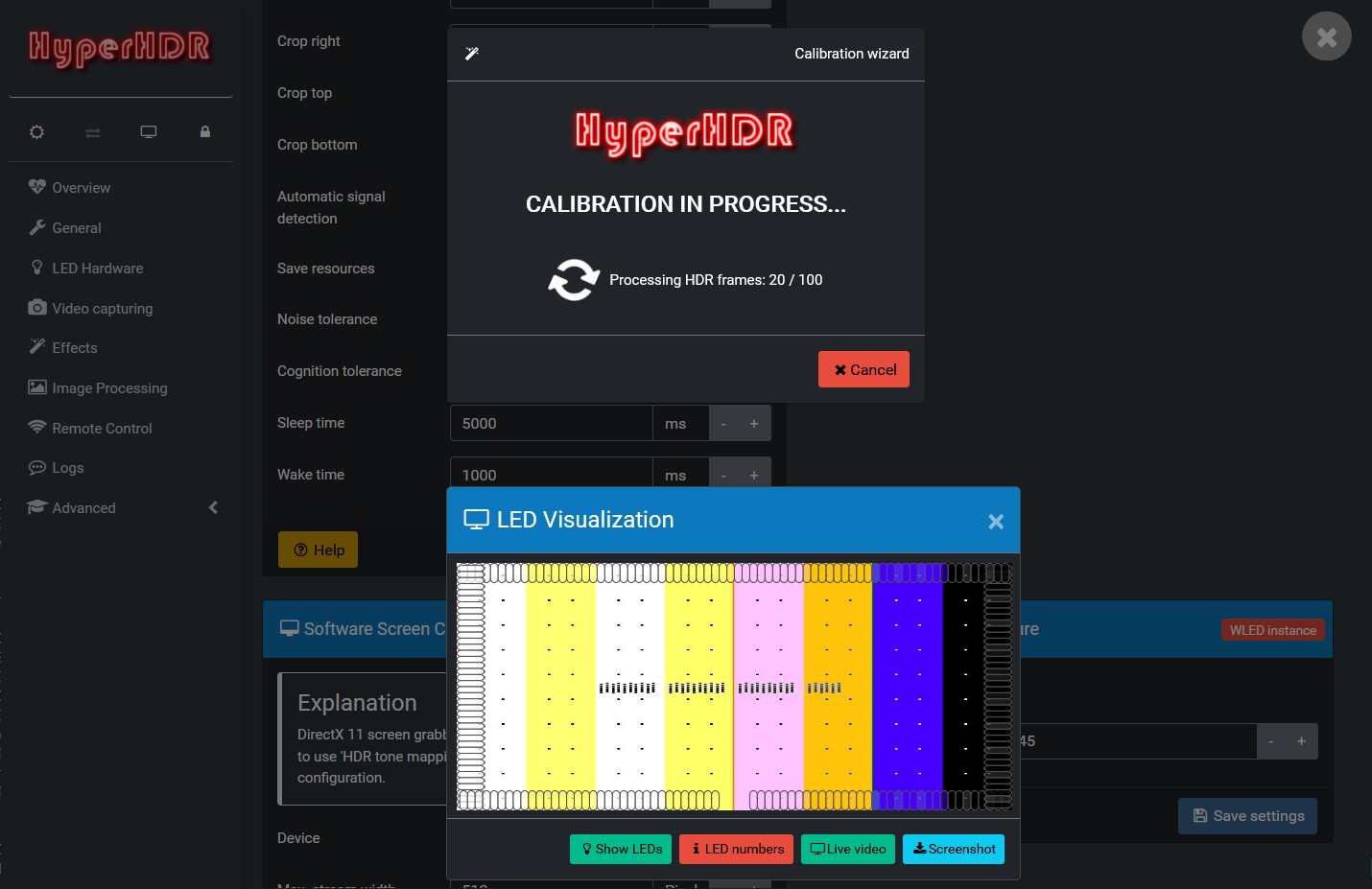Click the Software Screen Capture panel header
1372x889 pixels.
pos(355,629)
